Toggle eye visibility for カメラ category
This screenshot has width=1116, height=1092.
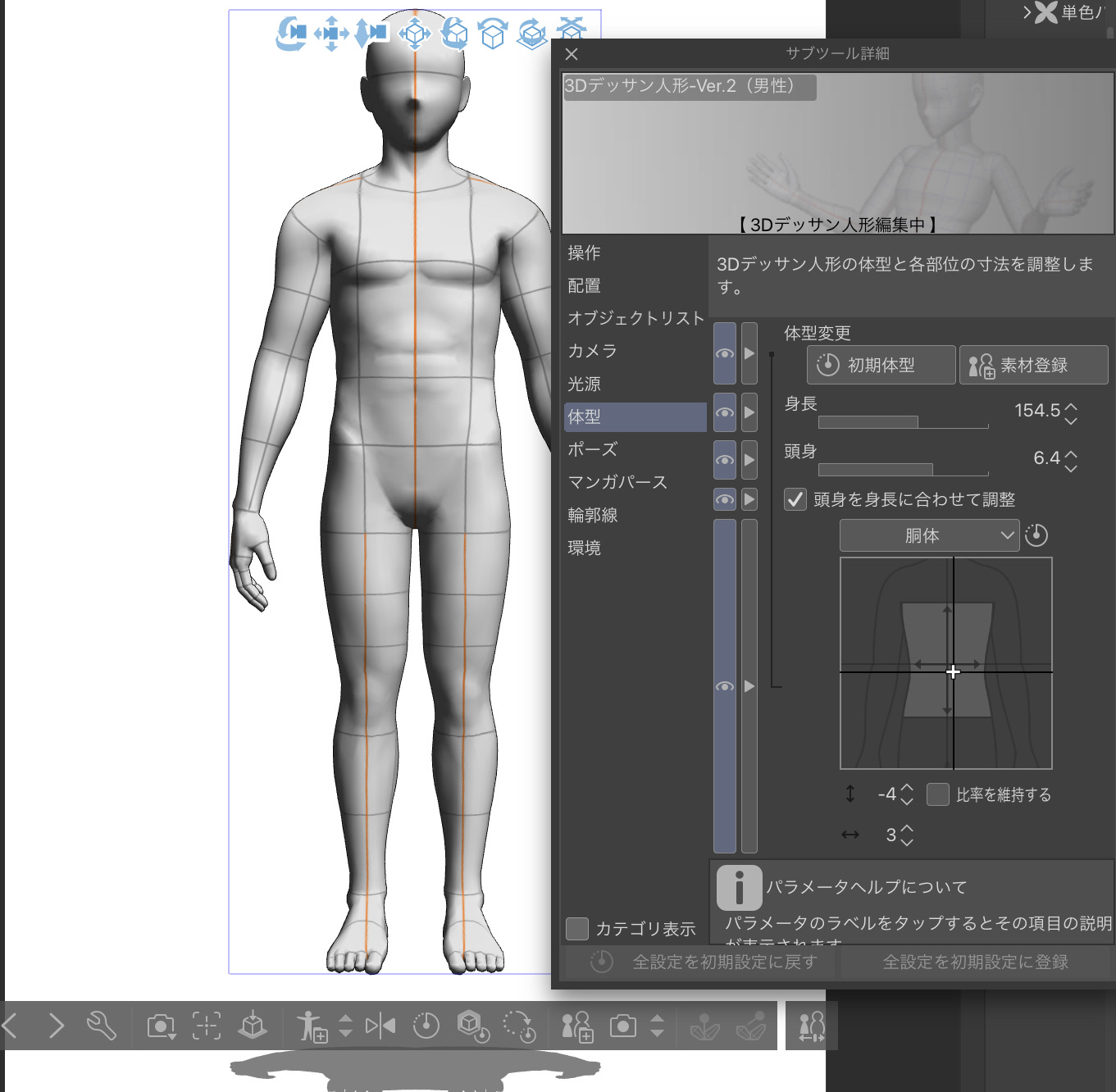(x=725, y=353)
